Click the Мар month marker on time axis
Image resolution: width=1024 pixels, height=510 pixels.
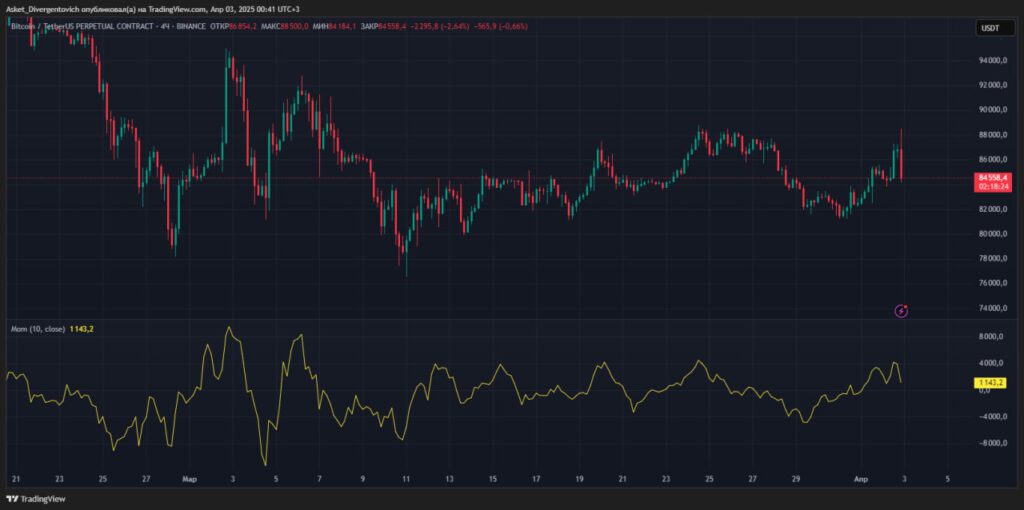pyautogui.click(x=188, y=479)
